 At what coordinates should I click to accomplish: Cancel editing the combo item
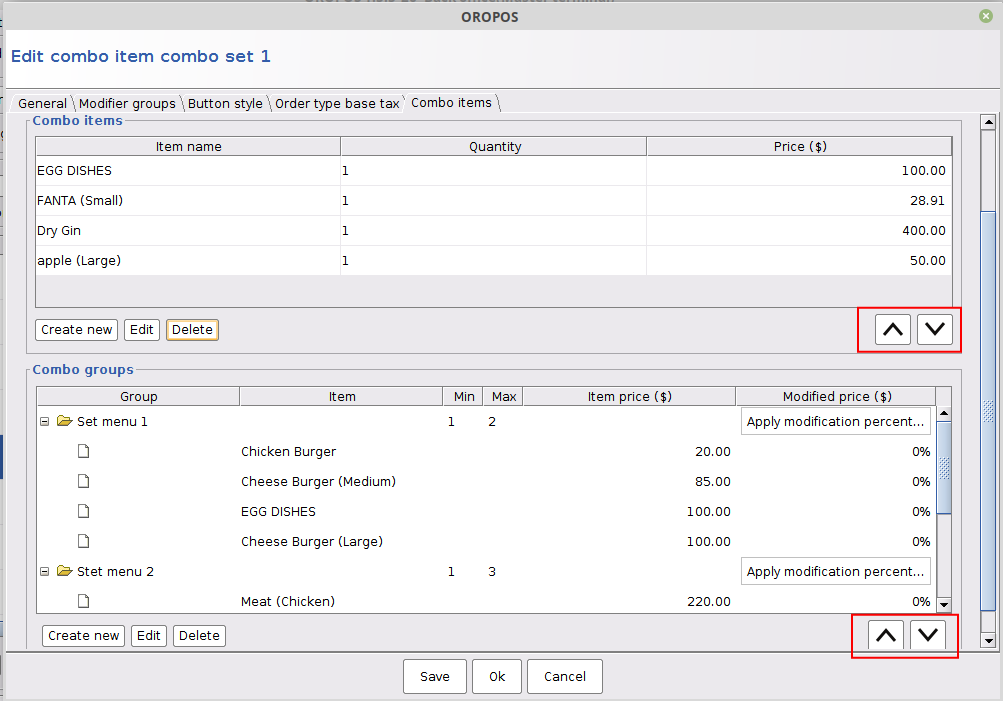565,676
